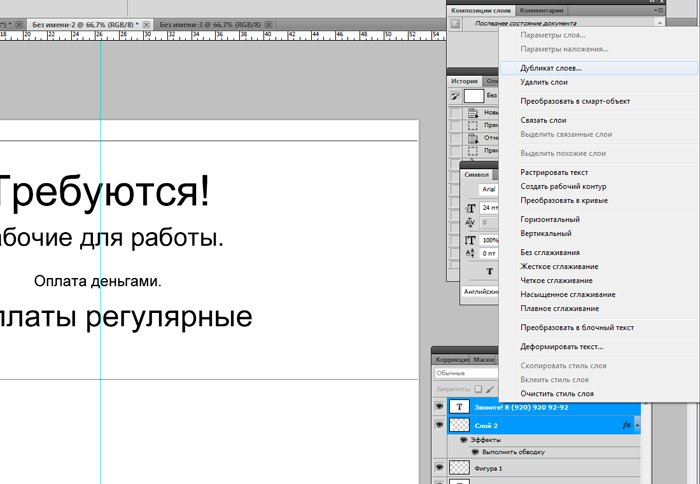
Task: Click the lock transparent pixels icon
Action: pyautogui.click(x=478, y=389)
